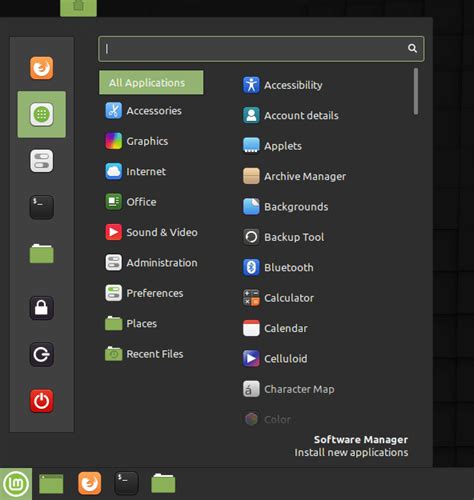
Task: Click the magnifier icon in search box
Action: (412, 48)
